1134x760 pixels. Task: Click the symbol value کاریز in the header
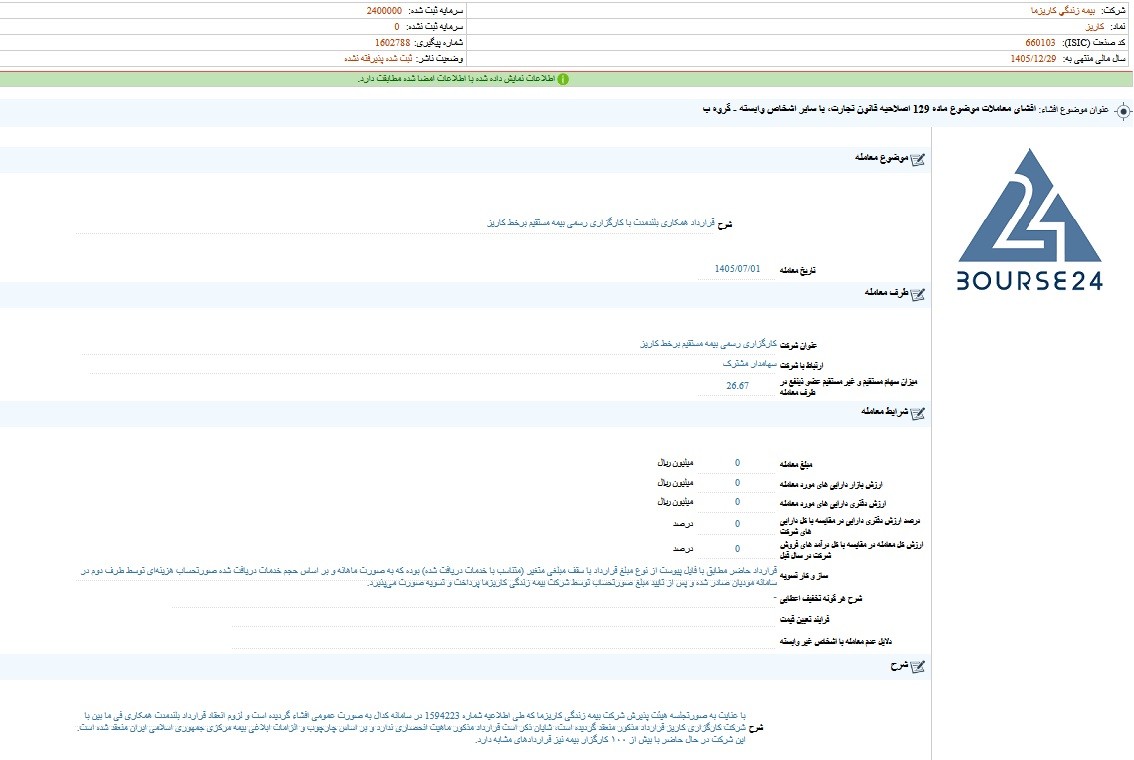[x=1095, y=27]
